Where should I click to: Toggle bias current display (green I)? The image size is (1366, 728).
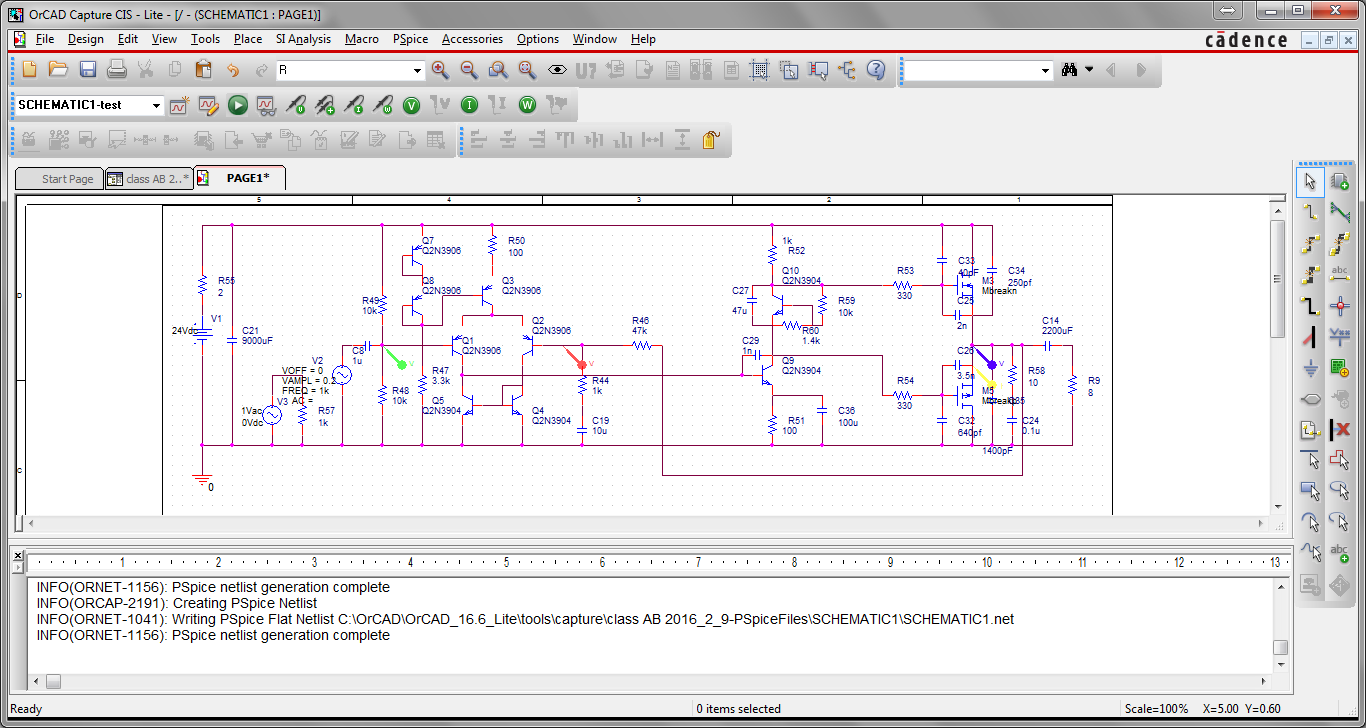(469, 105)
